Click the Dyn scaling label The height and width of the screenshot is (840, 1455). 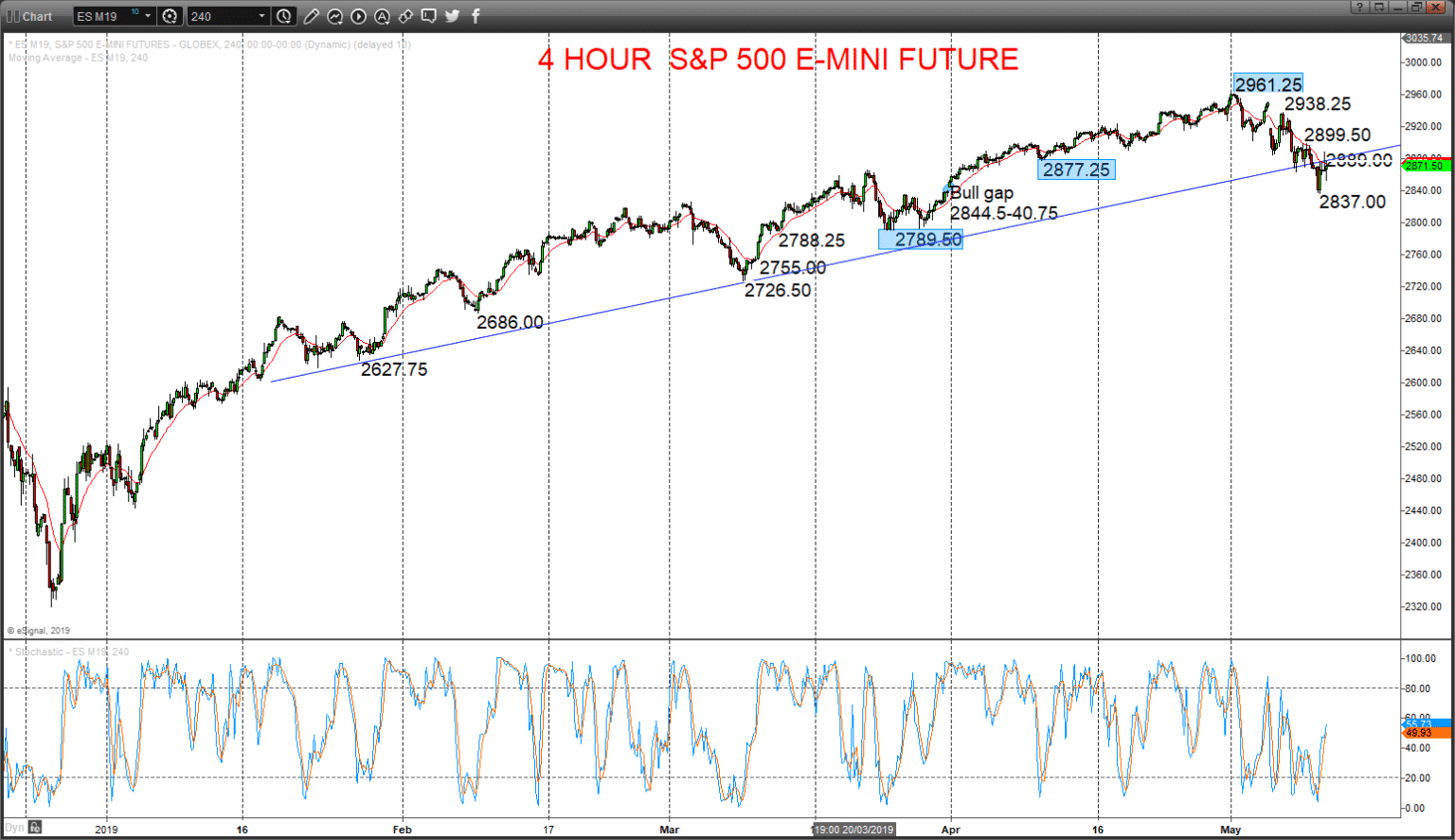14,828
